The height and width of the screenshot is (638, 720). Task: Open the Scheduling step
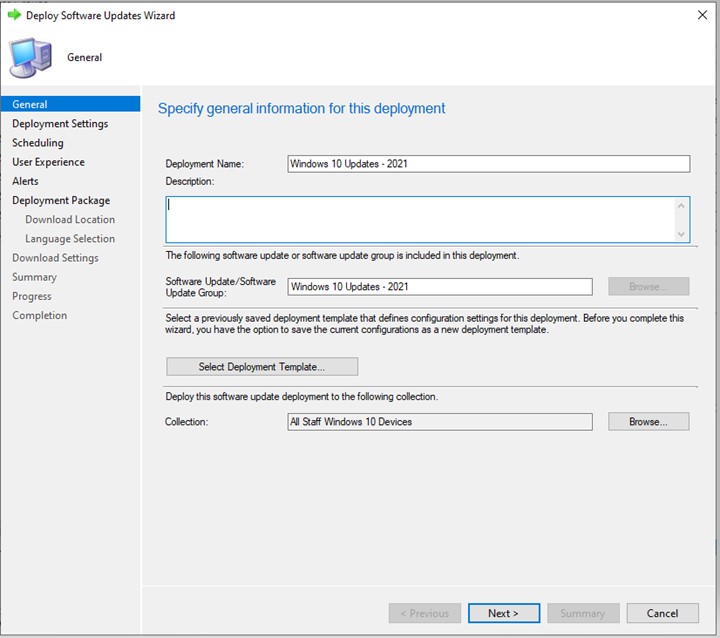point(38,143)
